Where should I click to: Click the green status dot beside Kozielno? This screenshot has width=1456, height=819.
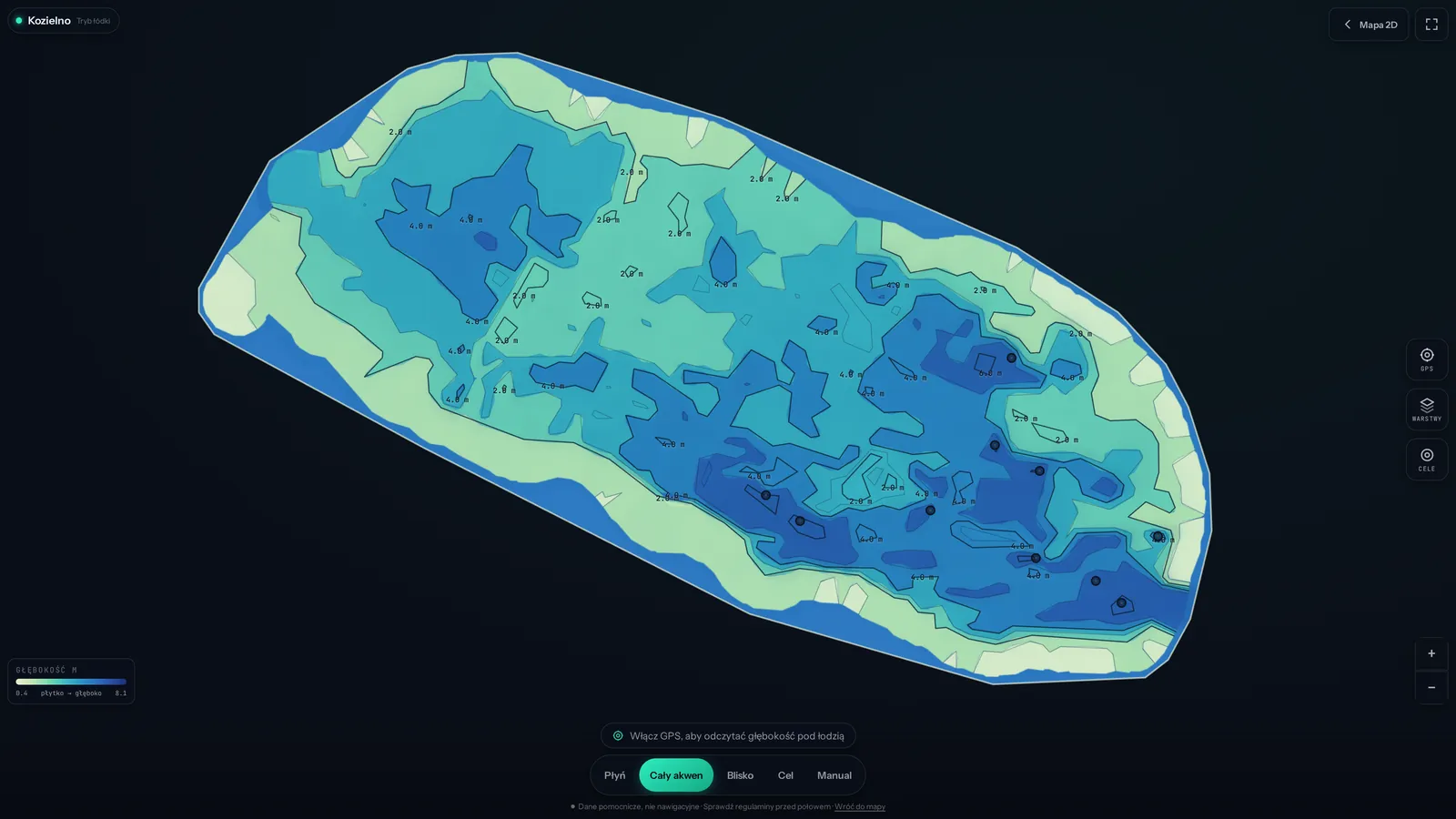point(18,20)
